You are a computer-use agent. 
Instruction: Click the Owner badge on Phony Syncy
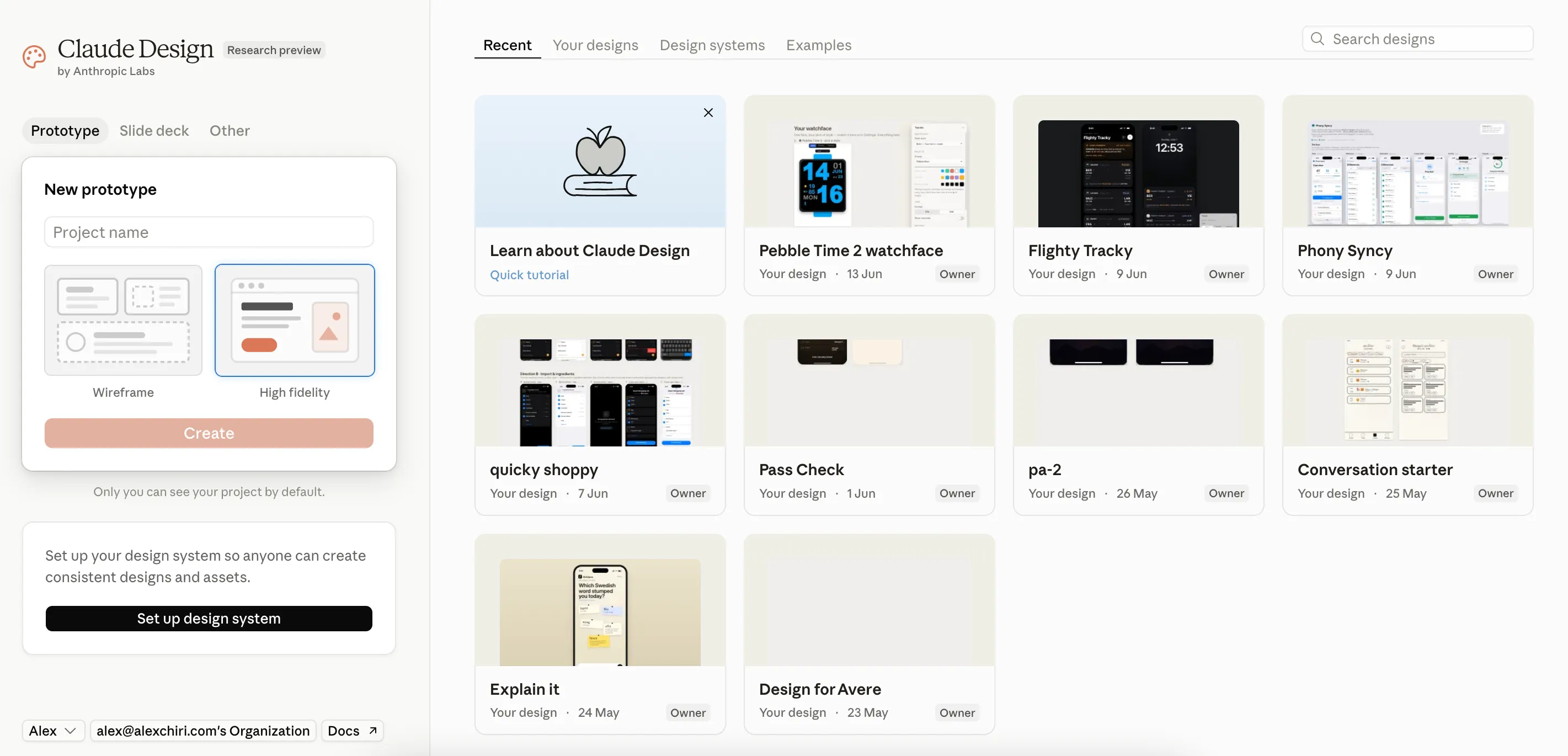[x=1495, y=274]
